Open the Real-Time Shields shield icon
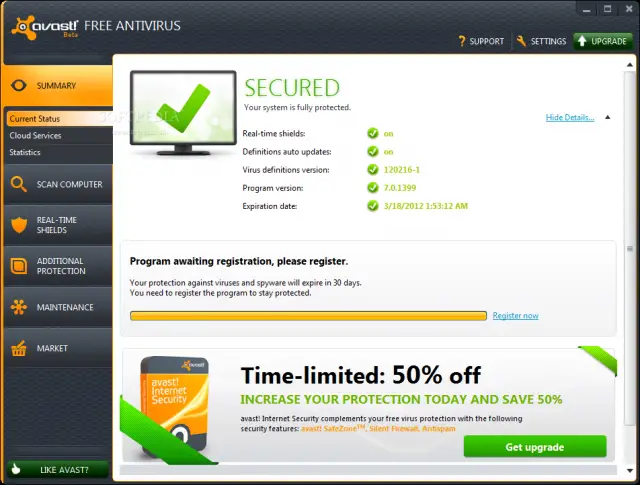The height and width of the screenshot is (485, 640). pyautogui.click(x=19, y=225)
